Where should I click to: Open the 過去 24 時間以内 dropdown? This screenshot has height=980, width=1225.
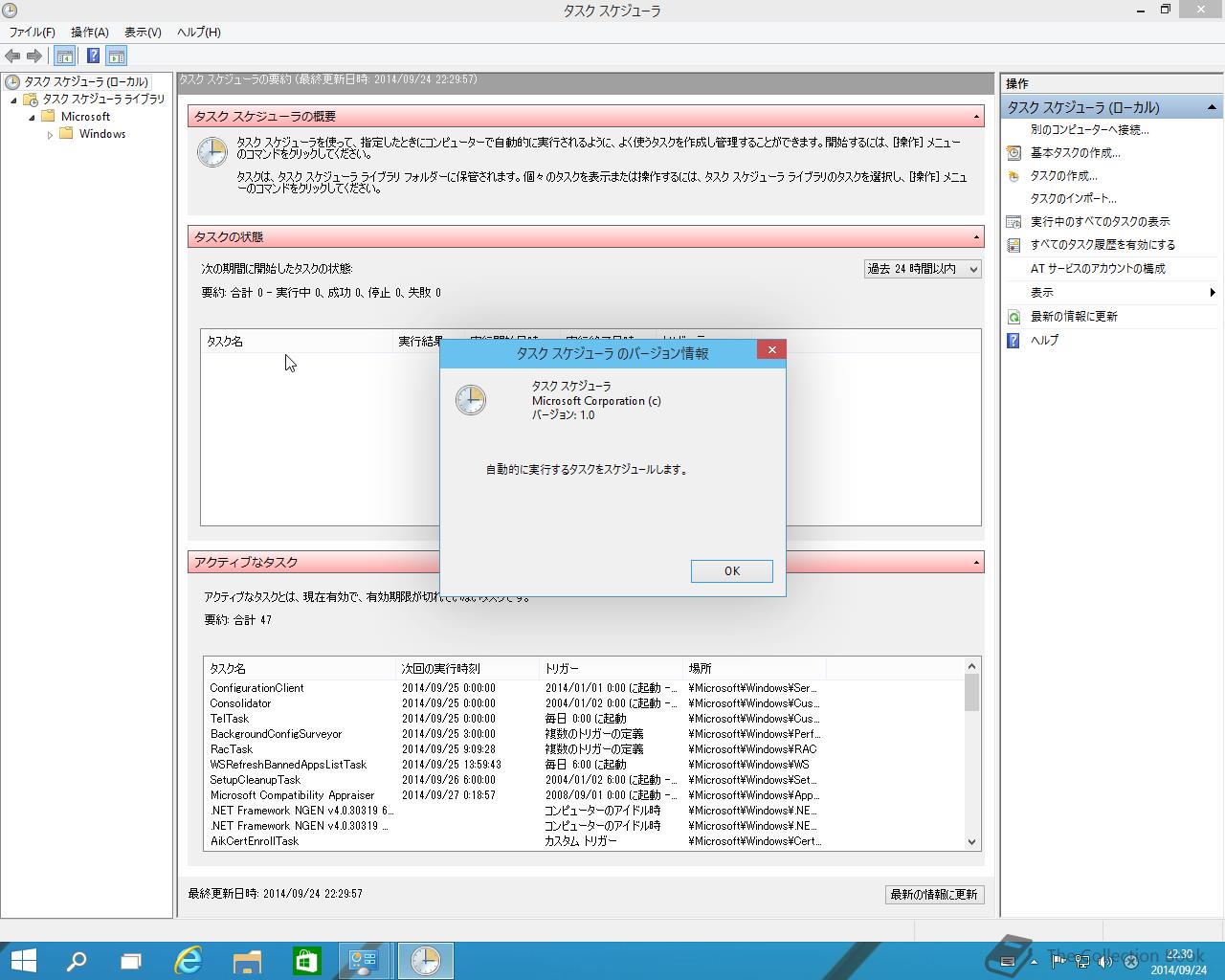923,269
